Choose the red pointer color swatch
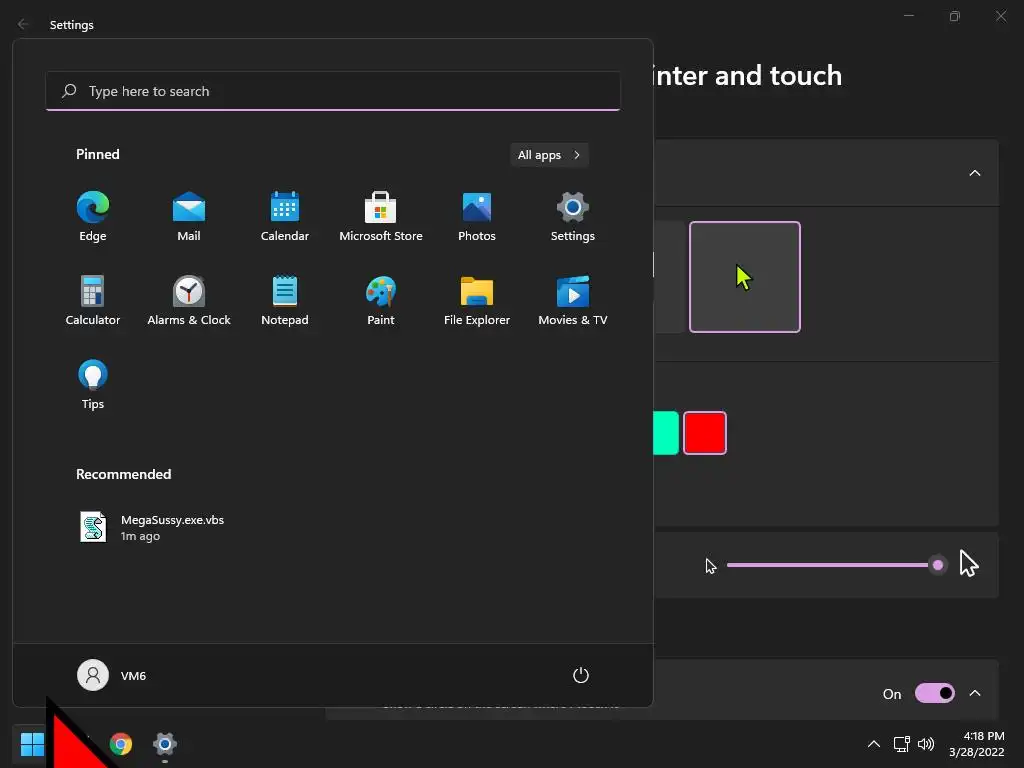The image size is (1024, 768). pos(705,433)
